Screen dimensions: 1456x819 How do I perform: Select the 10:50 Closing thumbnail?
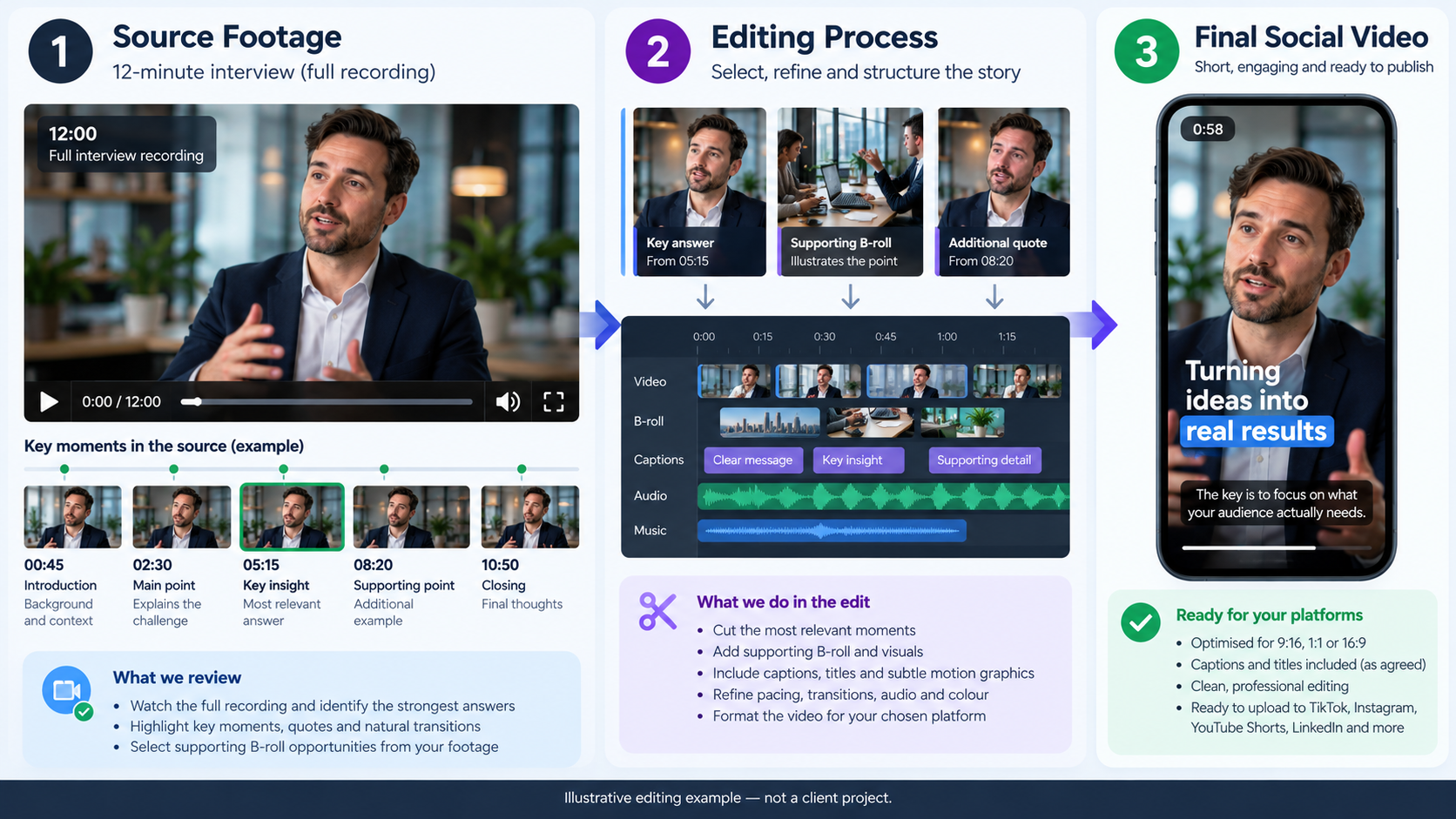click(x=530, y=517)
